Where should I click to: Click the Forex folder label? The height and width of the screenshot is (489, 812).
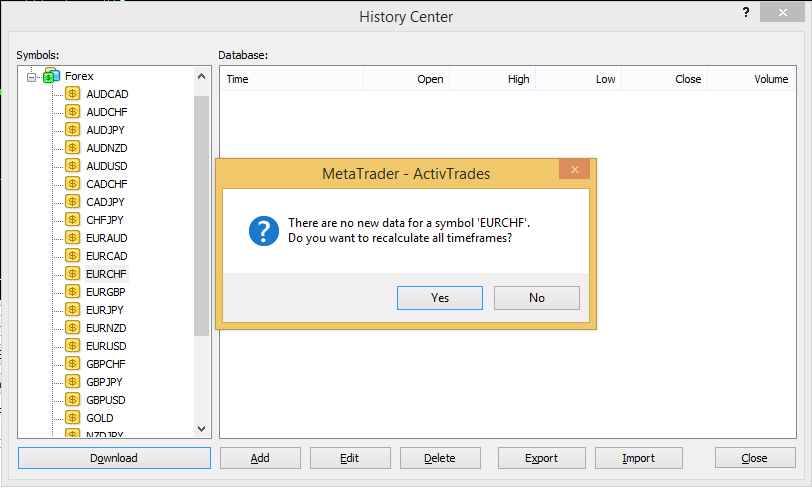click(x=79, y=76)
